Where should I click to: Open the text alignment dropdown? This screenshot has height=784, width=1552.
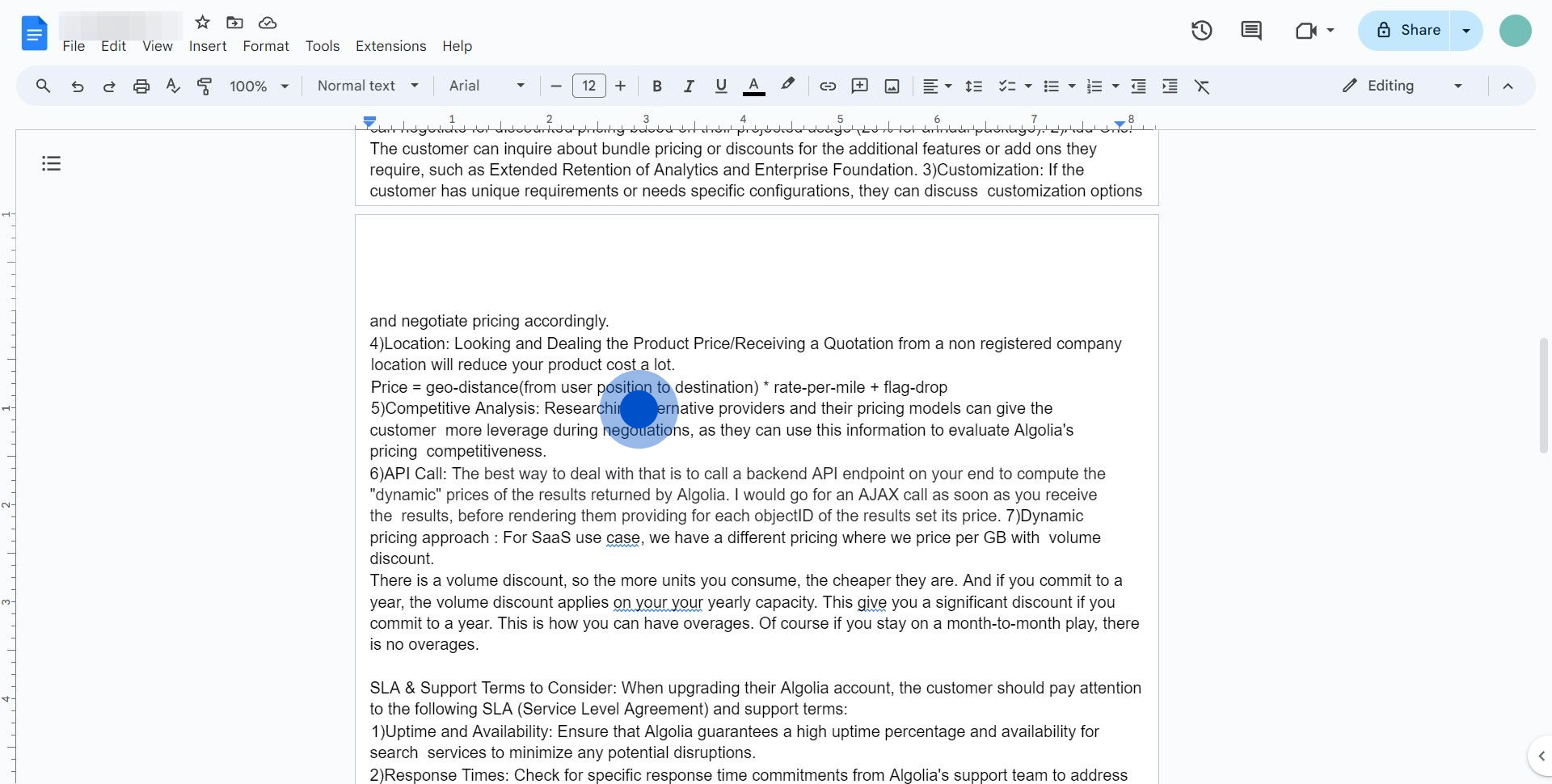(x=938, y=86)
